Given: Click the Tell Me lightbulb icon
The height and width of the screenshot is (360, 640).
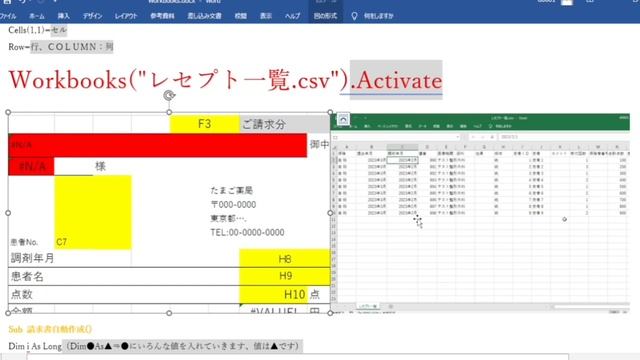Looking at the screenshot, I should click(354, 16).
